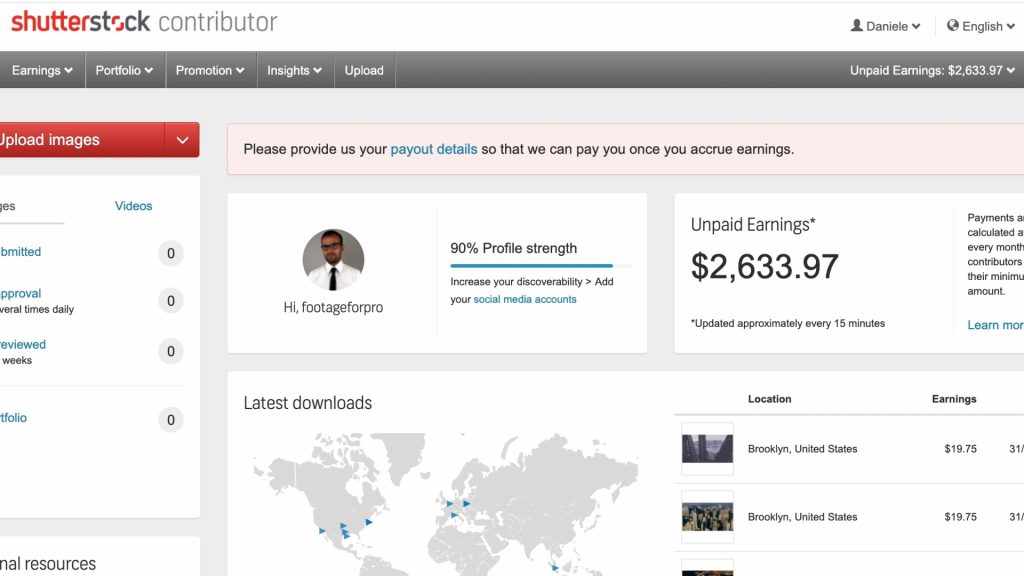Click the globe icon beside English

953,25
